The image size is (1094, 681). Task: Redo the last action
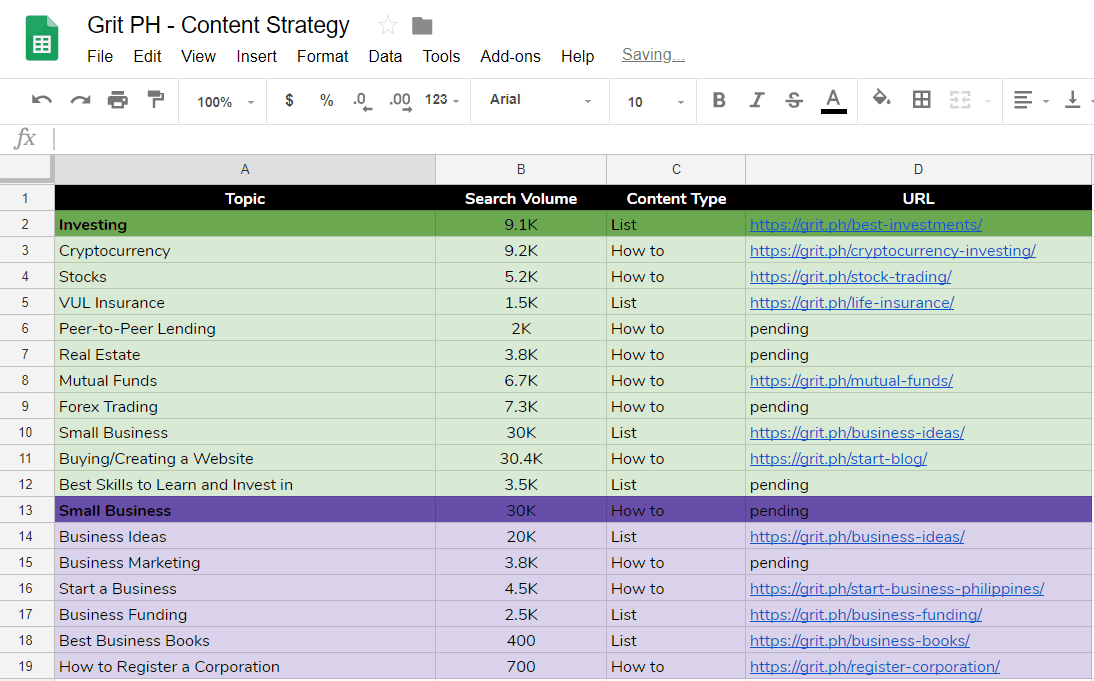pos(80,100)
